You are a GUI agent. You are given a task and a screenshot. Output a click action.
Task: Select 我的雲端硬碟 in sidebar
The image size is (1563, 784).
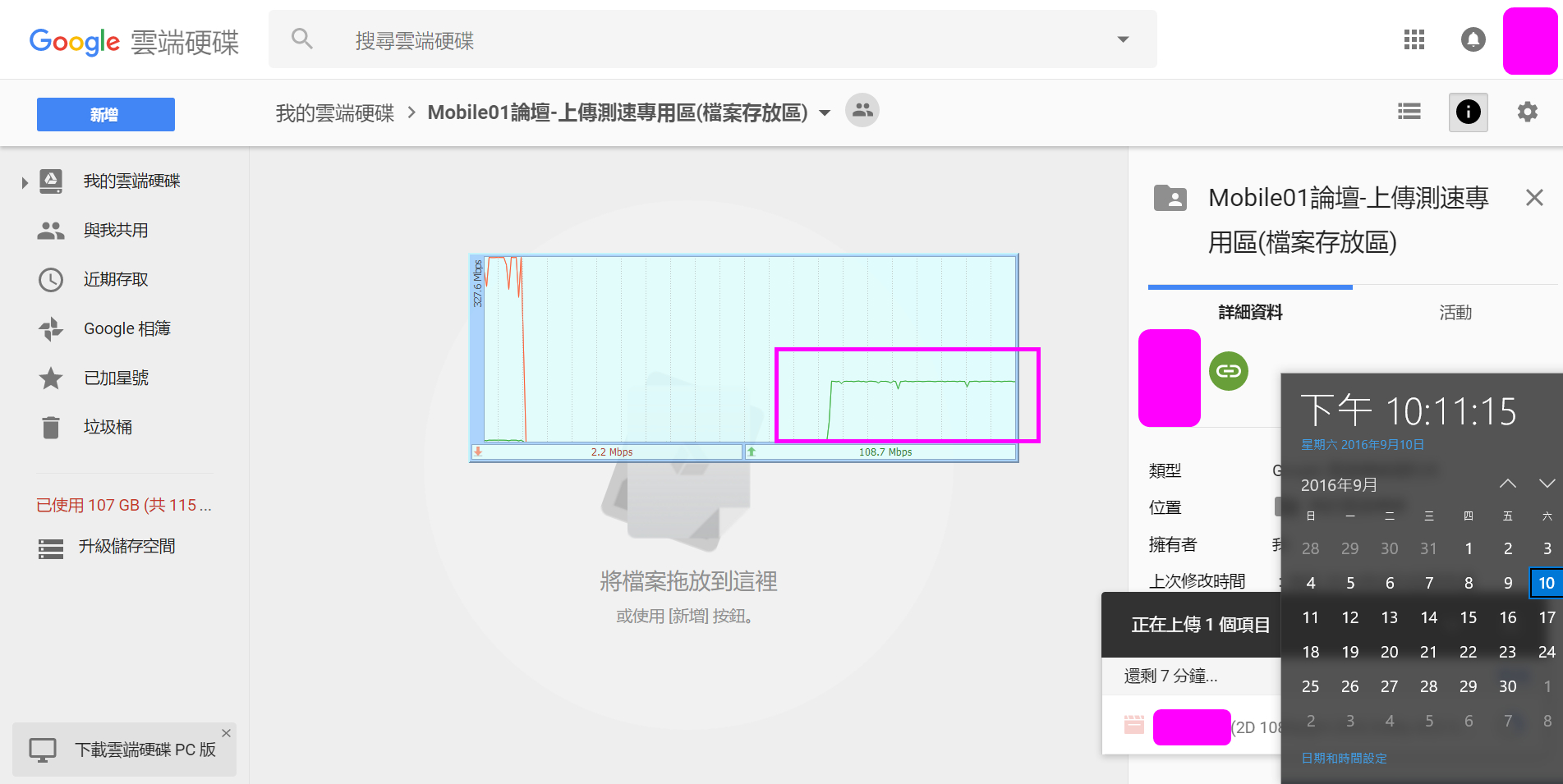(131, 181)
